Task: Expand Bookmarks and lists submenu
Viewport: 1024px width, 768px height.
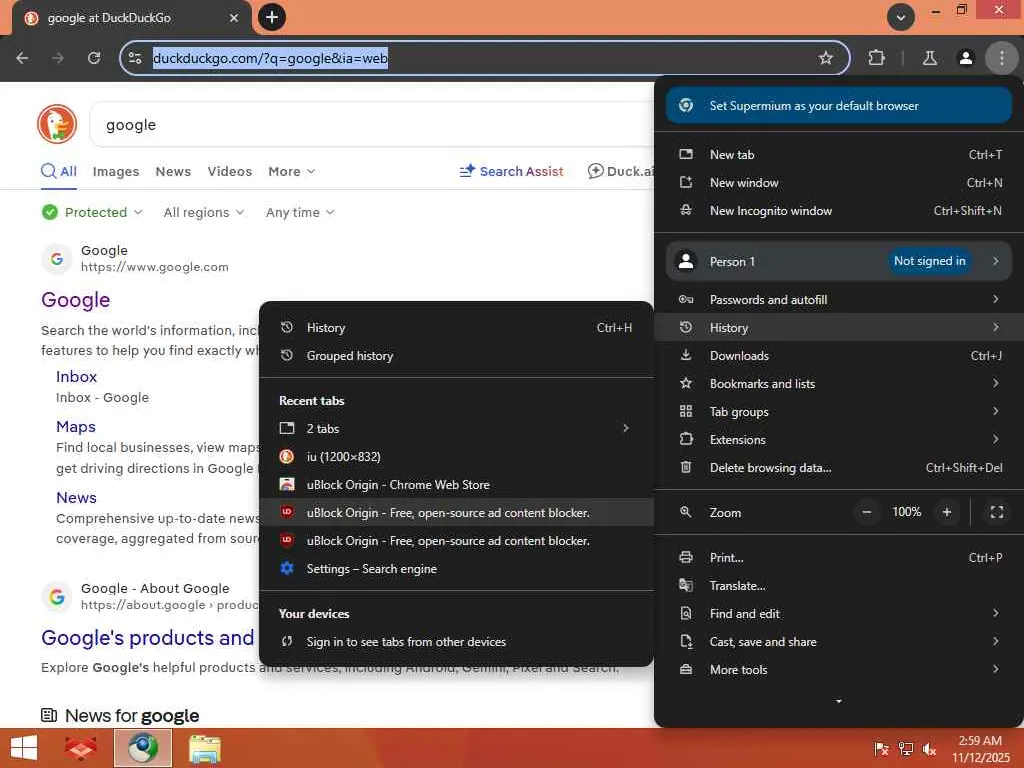Action: tap(839, 384)
